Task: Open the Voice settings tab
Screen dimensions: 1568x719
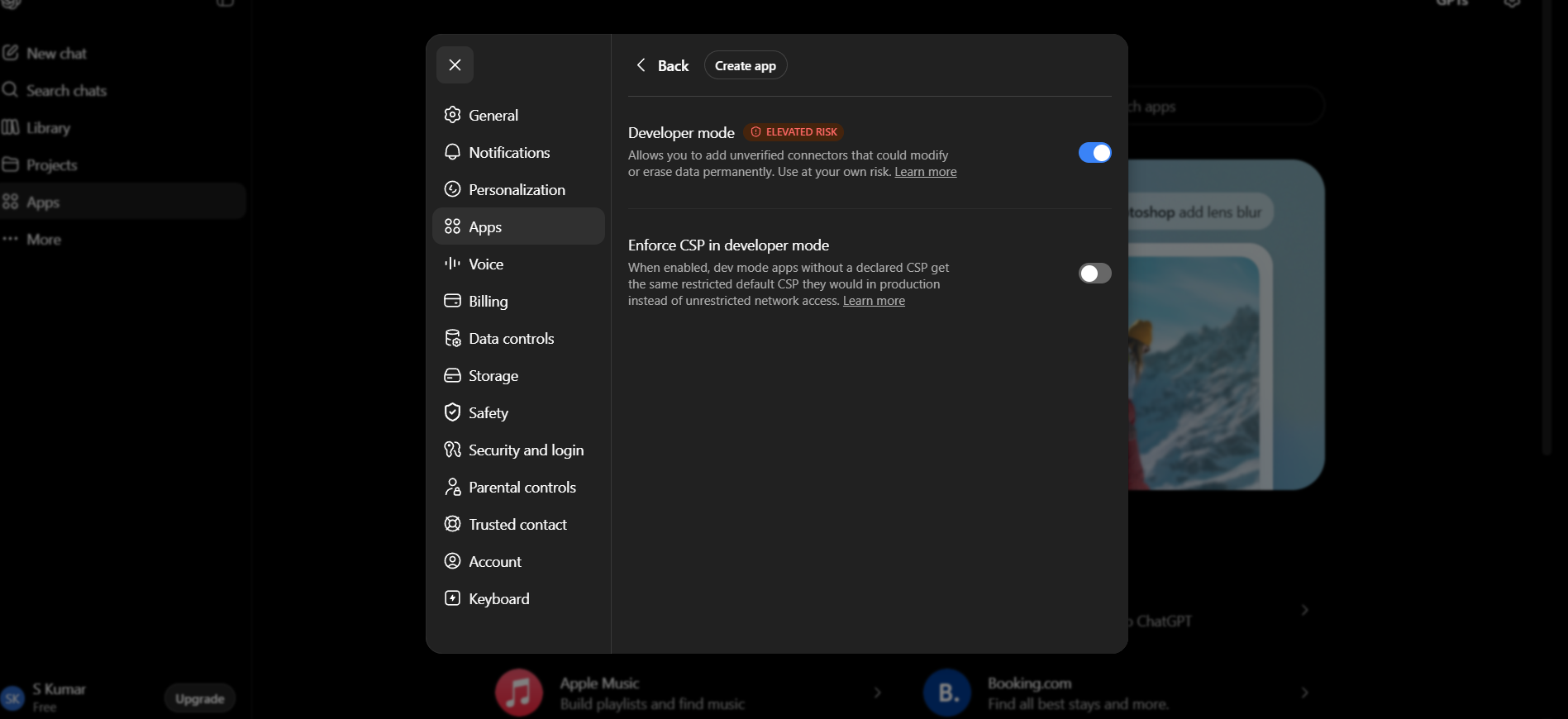Action: [x=518, y=264]
